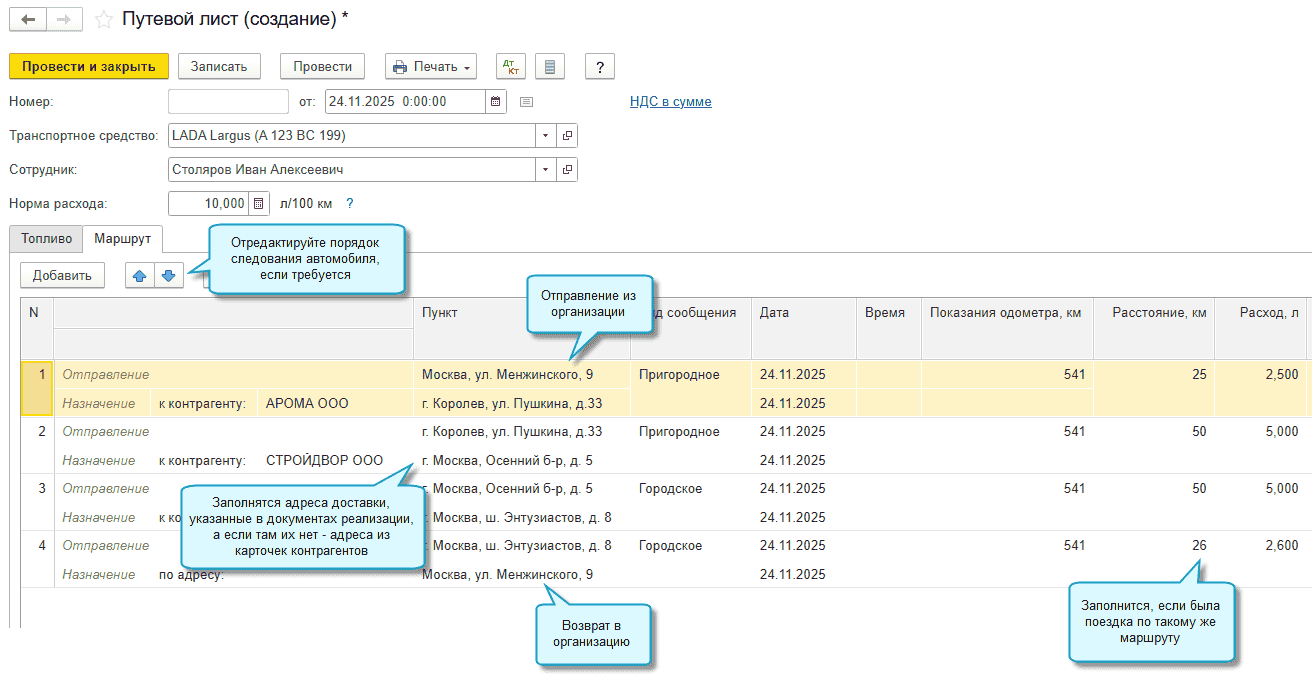Select the Маршрут tab

coord(122,239)
